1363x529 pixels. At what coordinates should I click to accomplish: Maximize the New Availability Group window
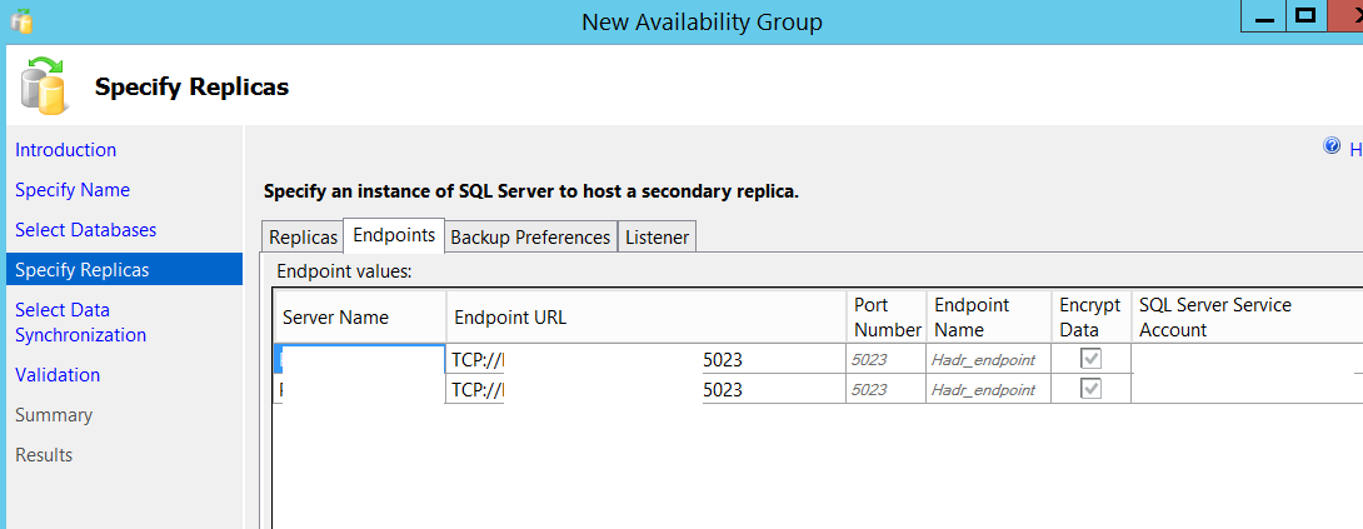1304,15
